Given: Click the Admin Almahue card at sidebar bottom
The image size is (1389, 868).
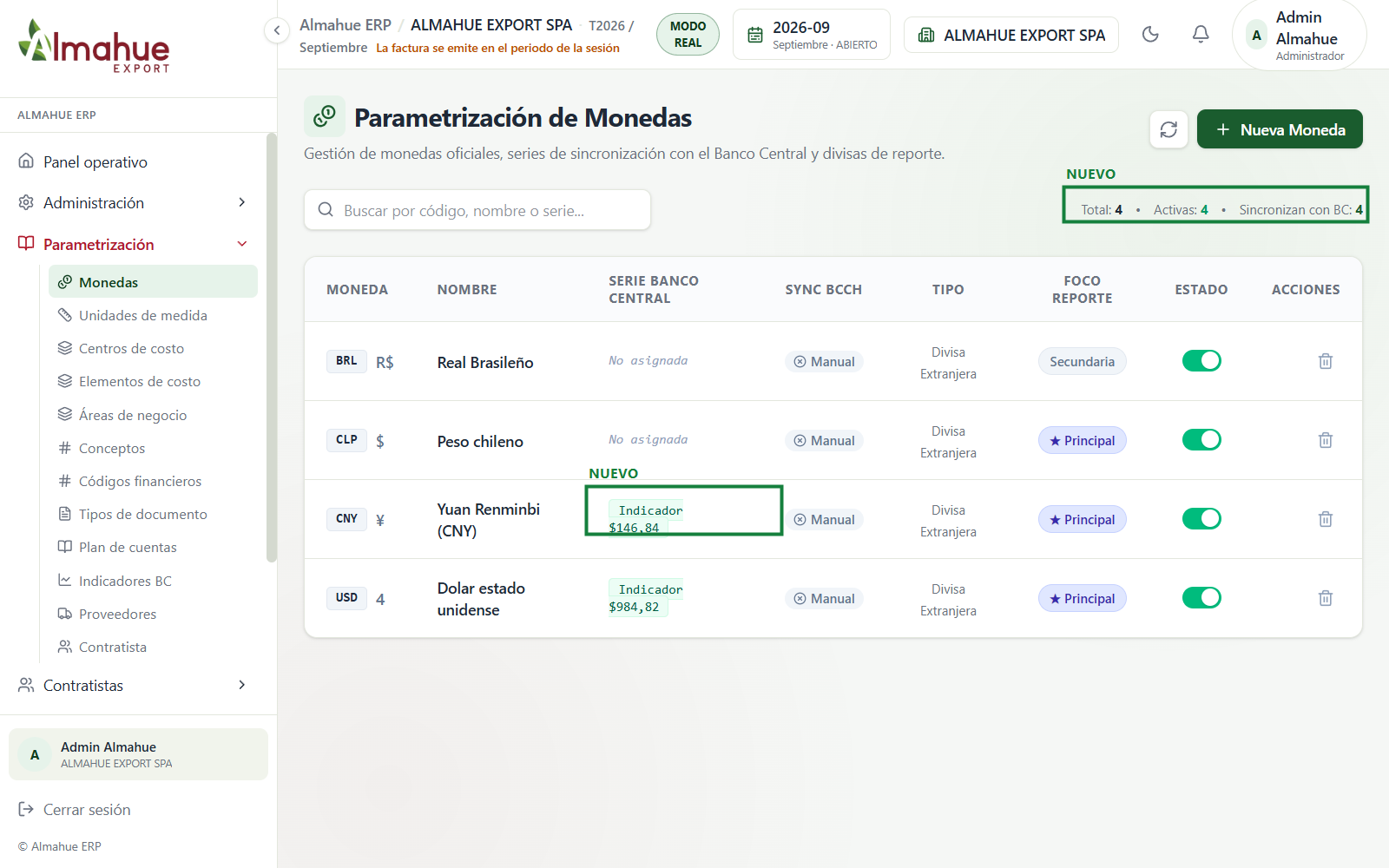Looking at the screenshot, I should click(x=139, y=754).
